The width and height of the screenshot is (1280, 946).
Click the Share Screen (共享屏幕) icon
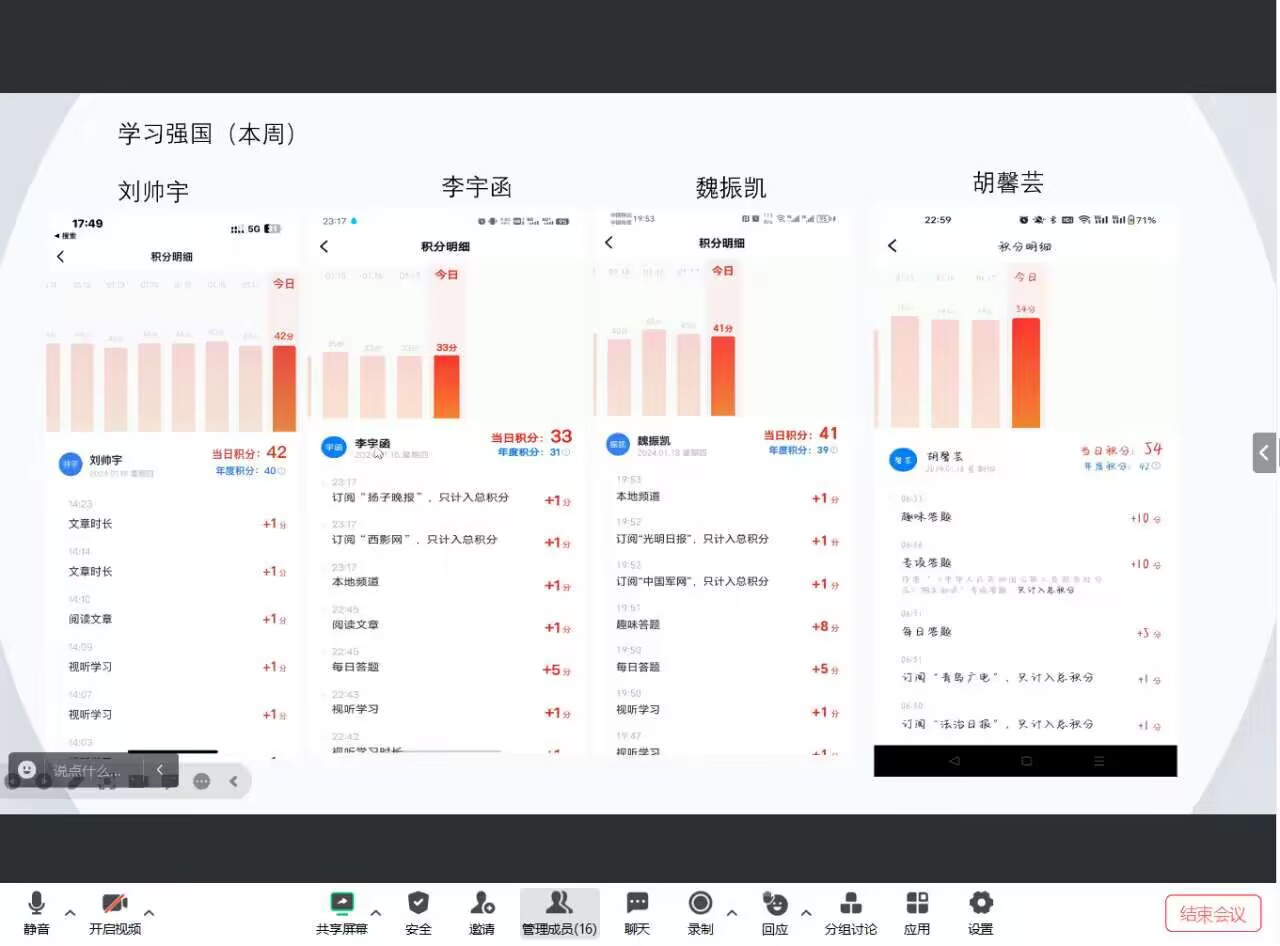point(342,904)
